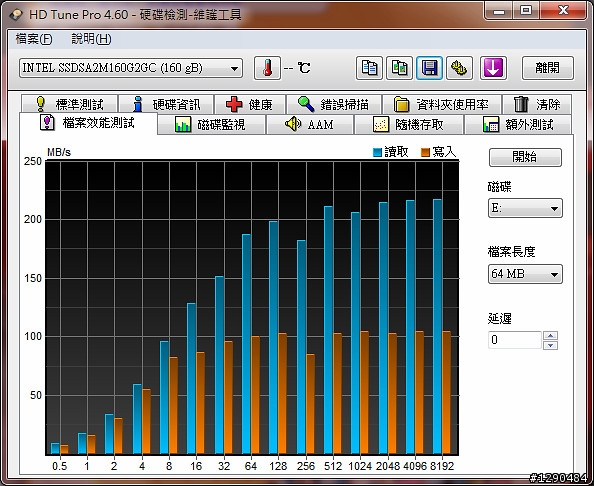Switch to the AAM tab

pos(310,124)
